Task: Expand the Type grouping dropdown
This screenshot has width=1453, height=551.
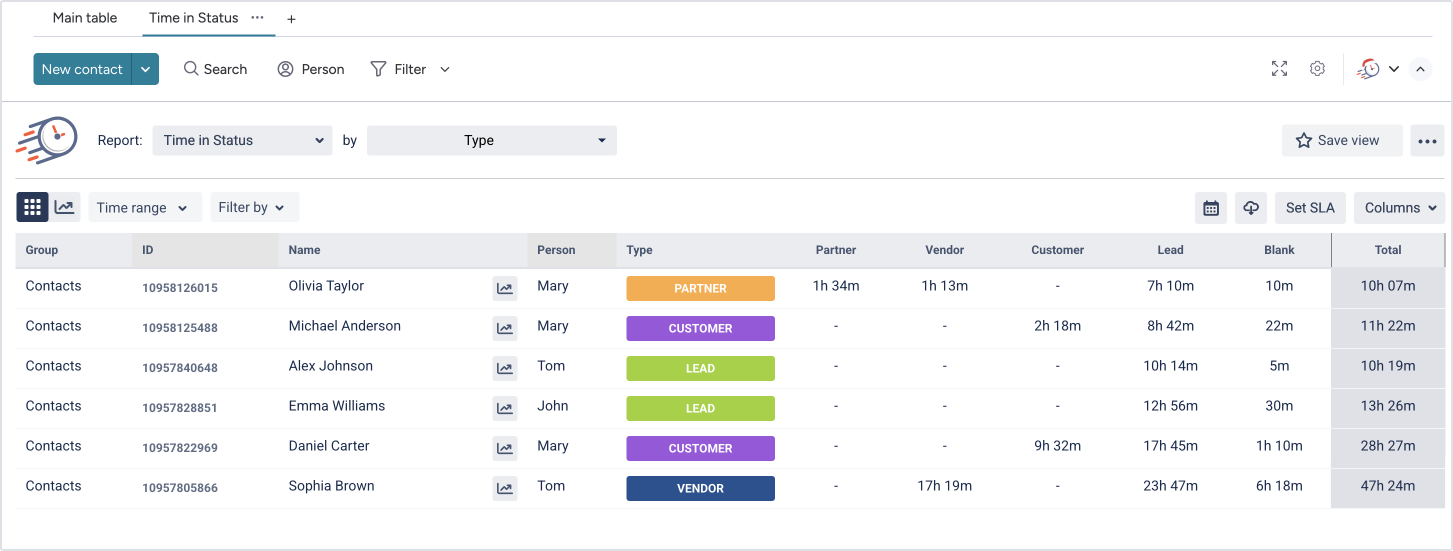Action: click(x=491, y=141)
